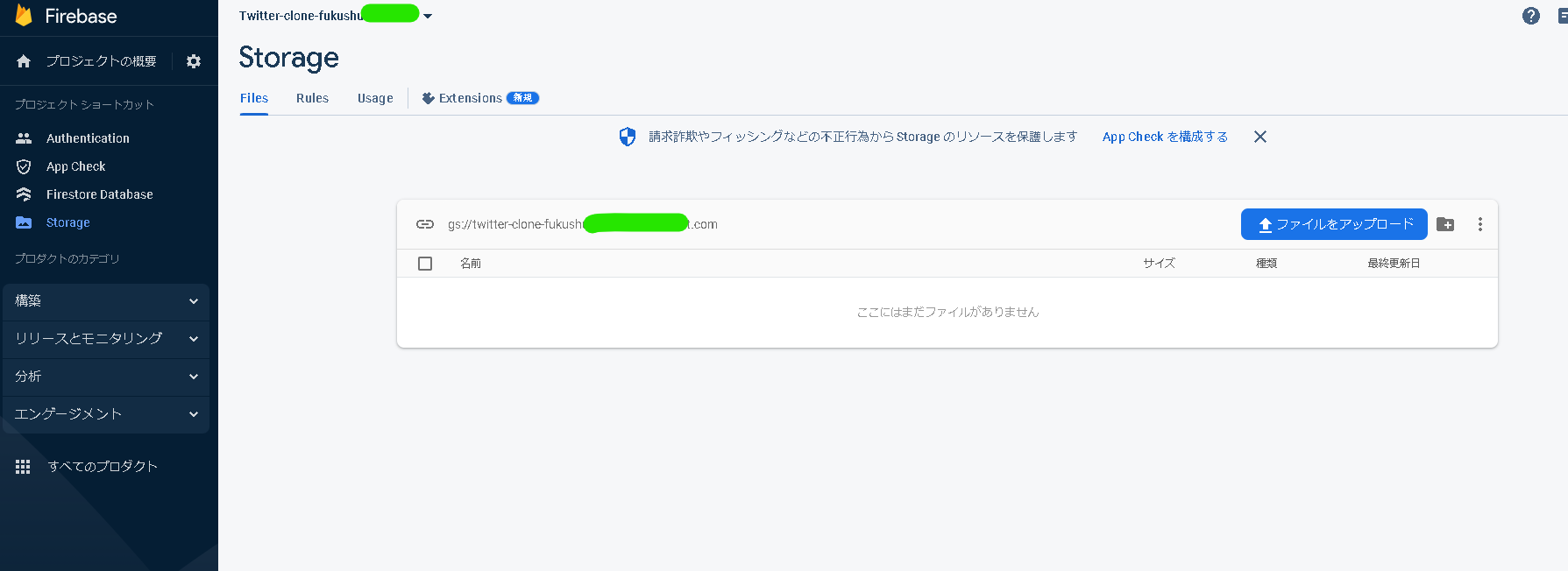Screen dimensions: 1568x571
Task: Open the Extensions tab
Action: tap(479, 98)
